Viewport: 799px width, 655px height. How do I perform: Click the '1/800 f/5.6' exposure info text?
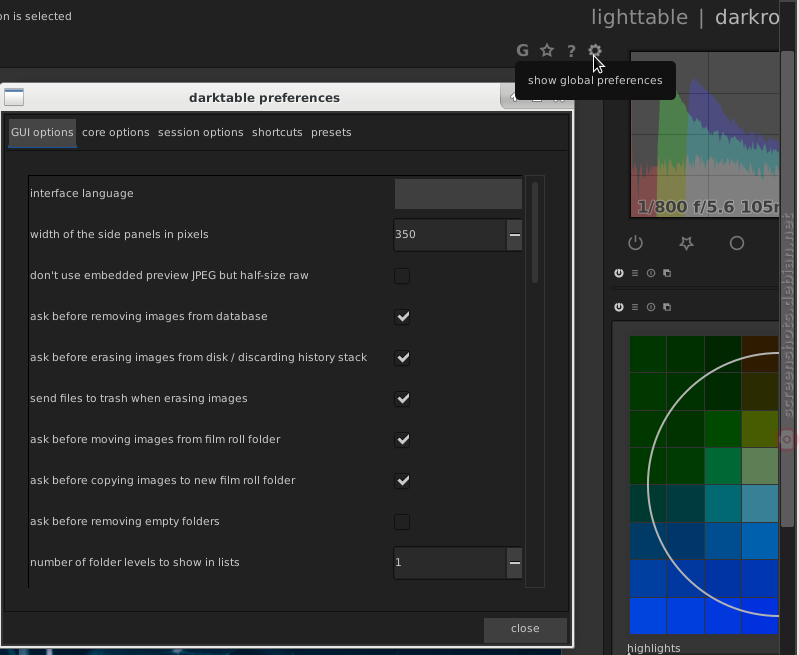[686, 207]
